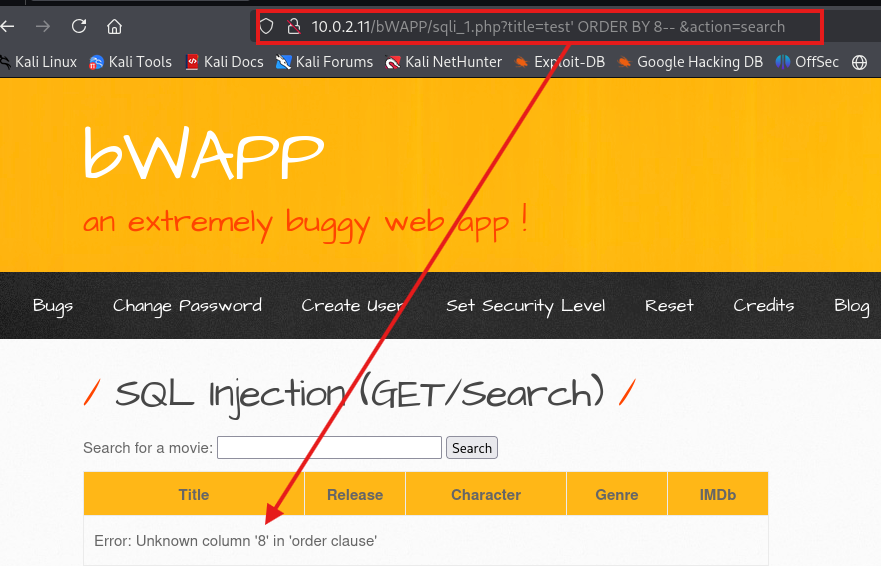Reload the current page
Image resolution: width=881 pixels, height=566 pixels.
79,26
